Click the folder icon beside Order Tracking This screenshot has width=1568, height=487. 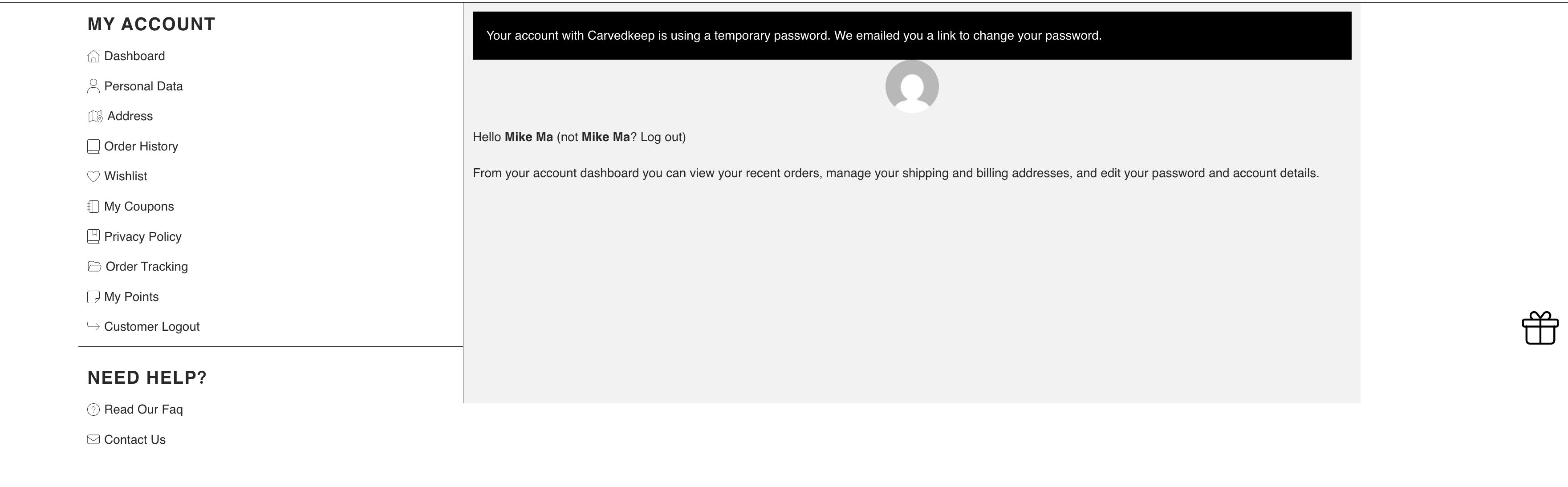[94, 267]
